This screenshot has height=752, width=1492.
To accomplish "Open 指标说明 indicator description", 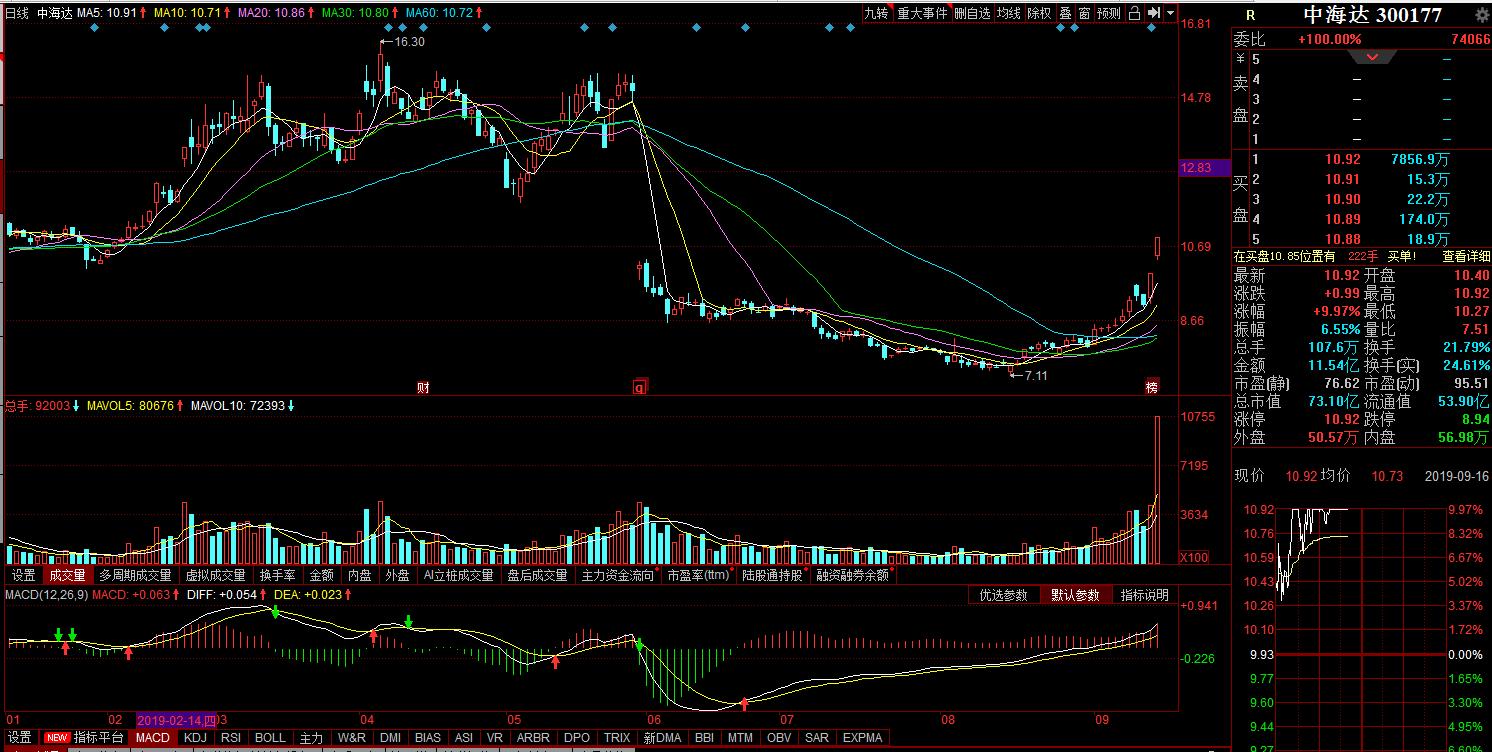I will point(1144,595).
